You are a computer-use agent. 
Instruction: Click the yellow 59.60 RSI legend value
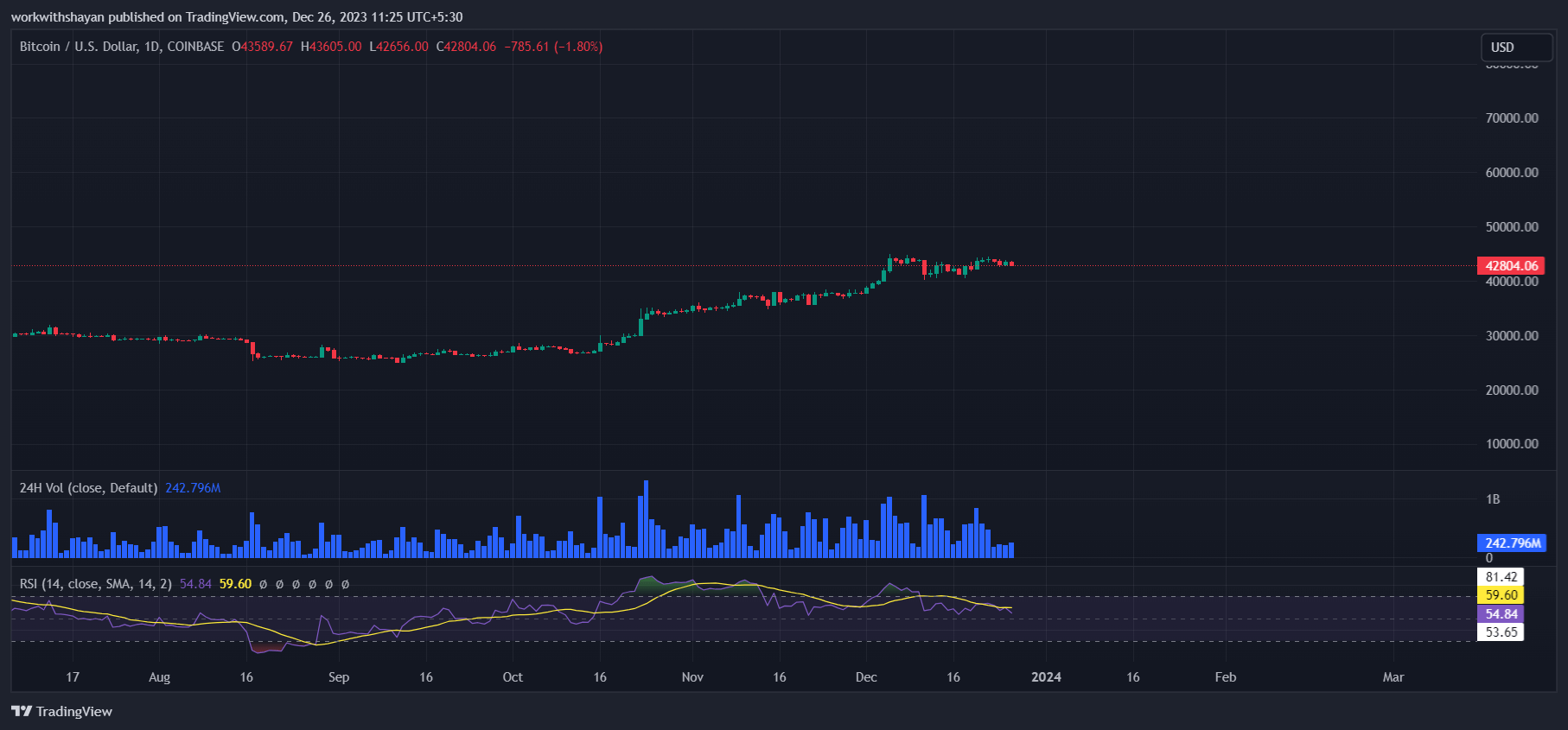point(235,584)
